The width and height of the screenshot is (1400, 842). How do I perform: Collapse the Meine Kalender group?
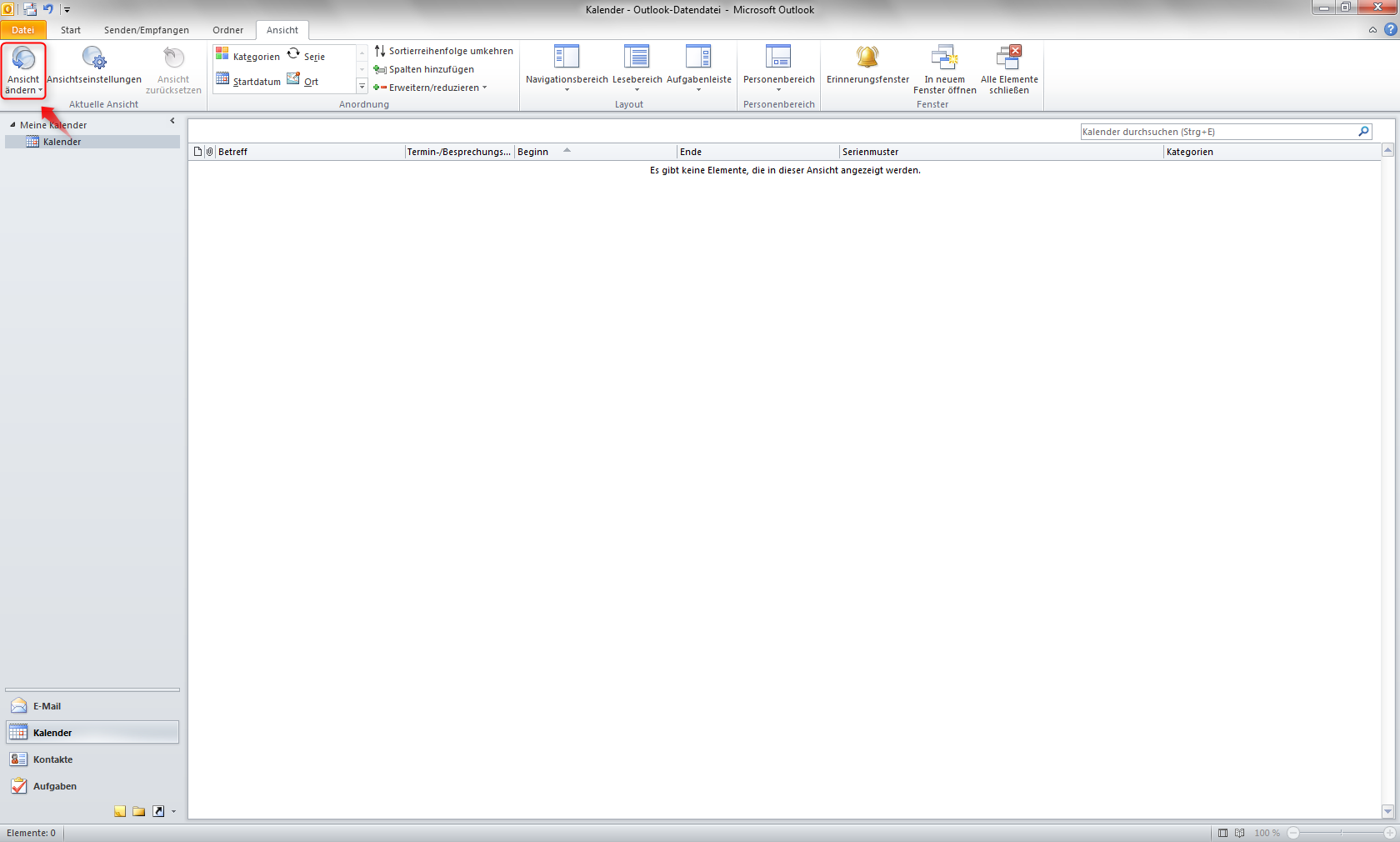click(12, 125)
